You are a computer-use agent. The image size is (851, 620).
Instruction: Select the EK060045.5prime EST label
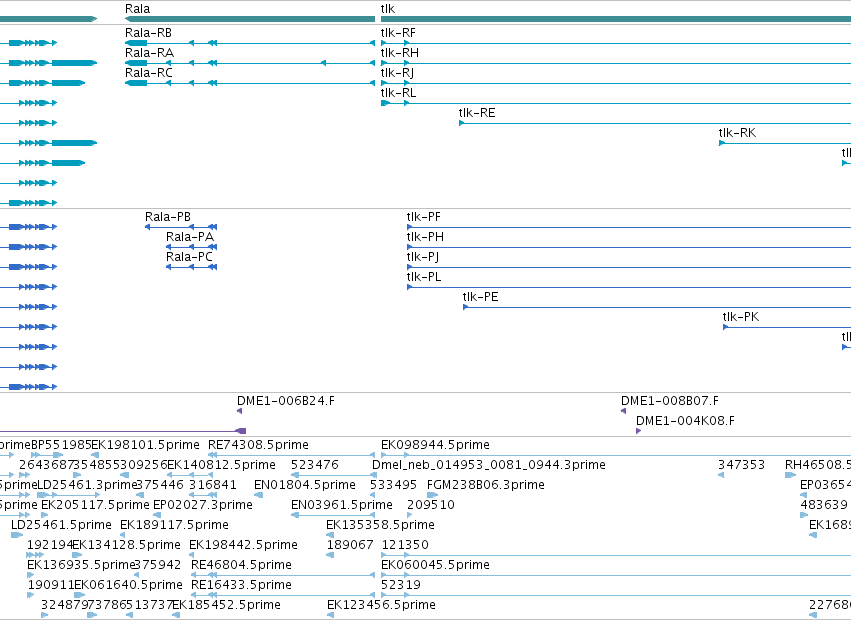tap(435, 565)
